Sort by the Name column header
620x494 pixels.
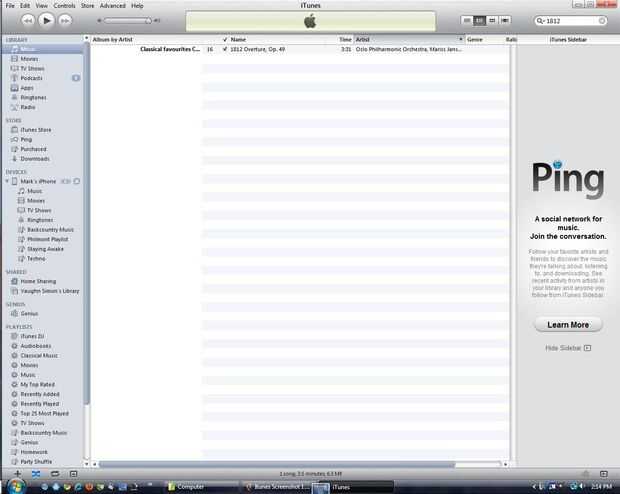pos(238,40)
